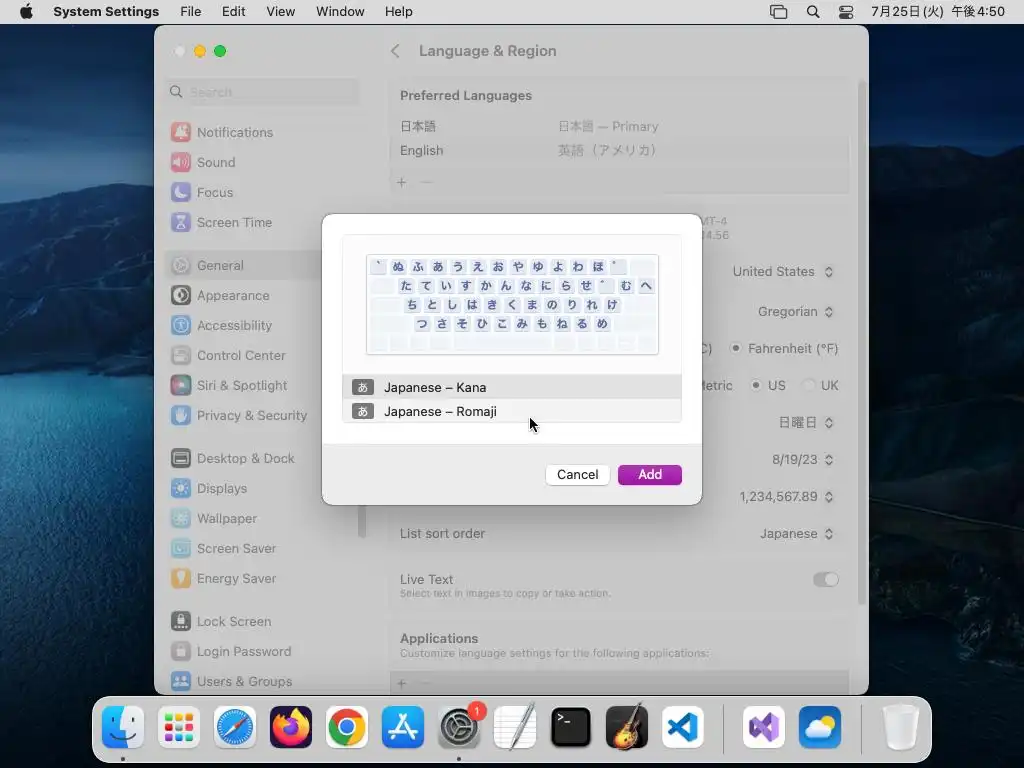The image size is (1024, 768).
Task: Open Login Password settings
Action: coord(244,652)
